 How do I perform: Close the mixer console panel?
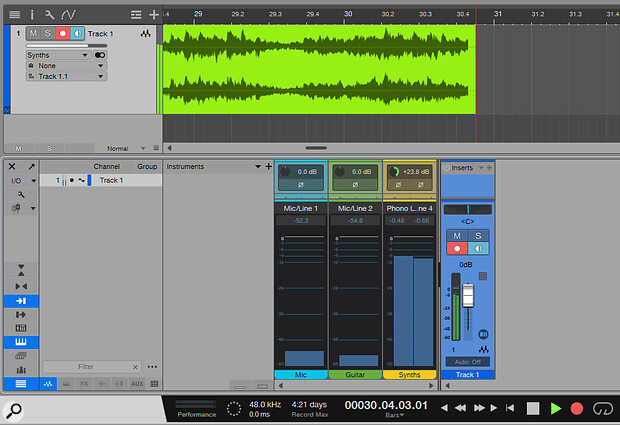coord(12,166)
